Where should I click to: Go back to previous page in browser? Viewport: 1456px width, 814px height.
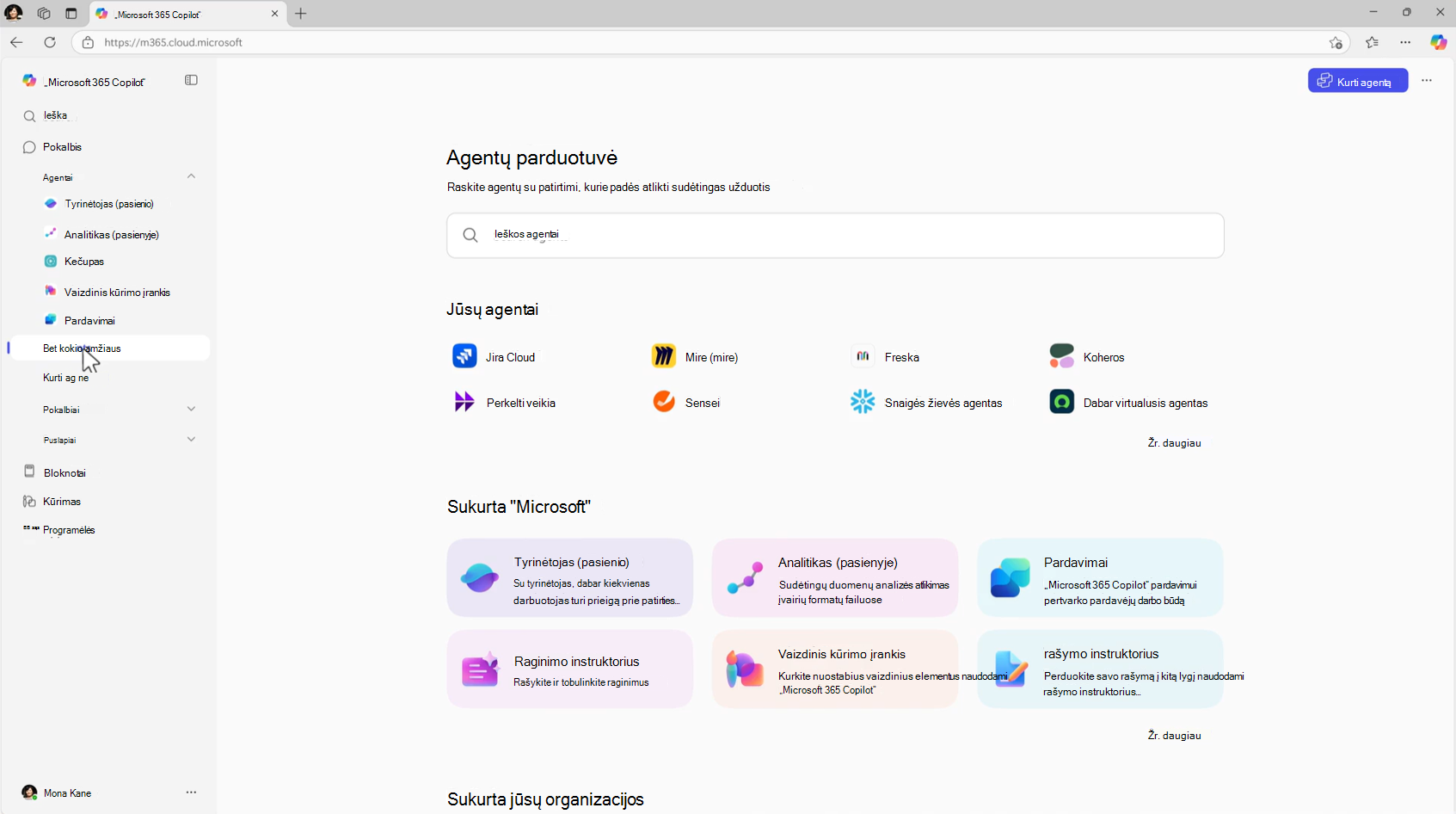[x=16, y=42]
